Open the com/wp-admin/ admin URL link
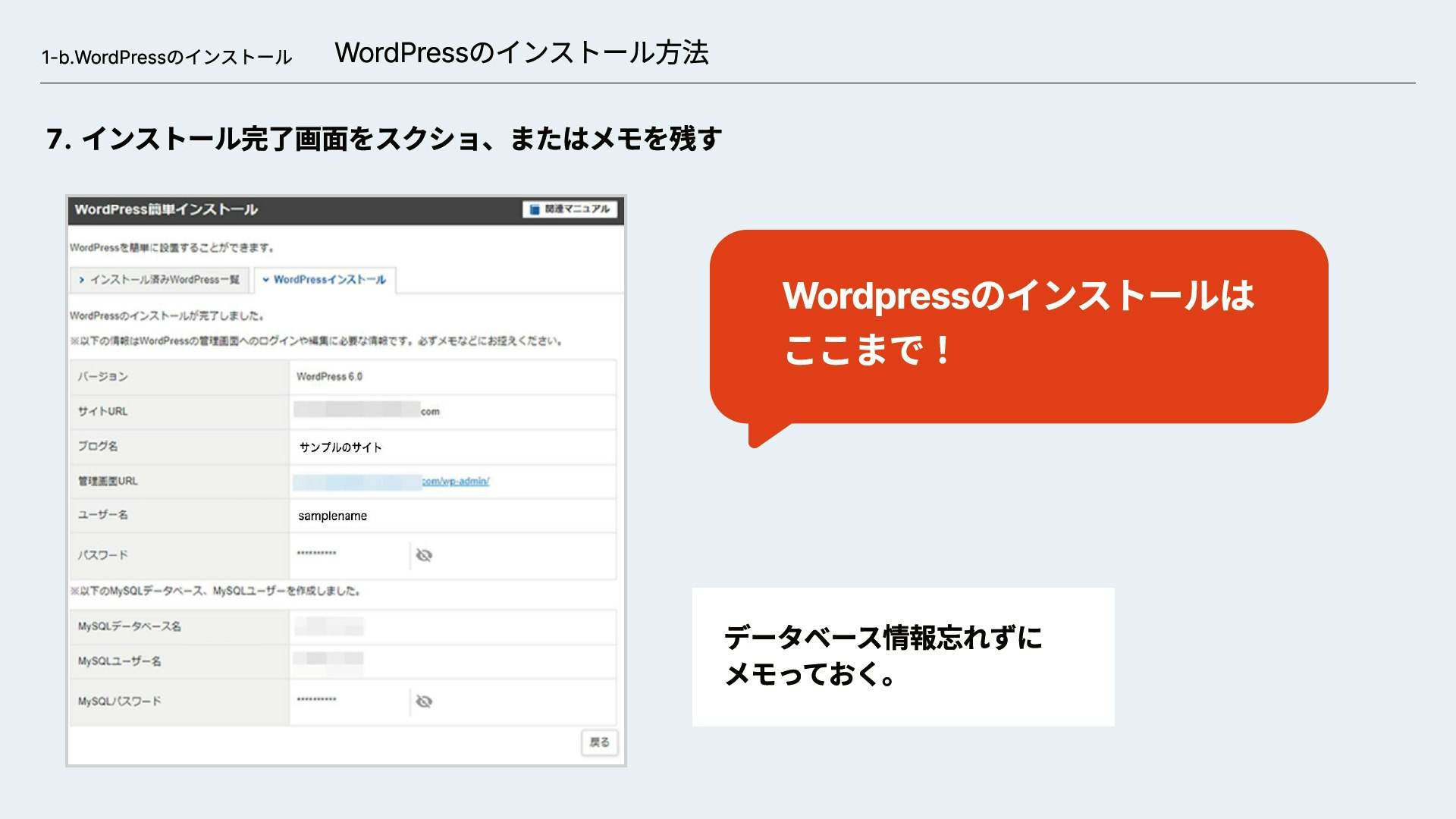 tap(455, 481)
